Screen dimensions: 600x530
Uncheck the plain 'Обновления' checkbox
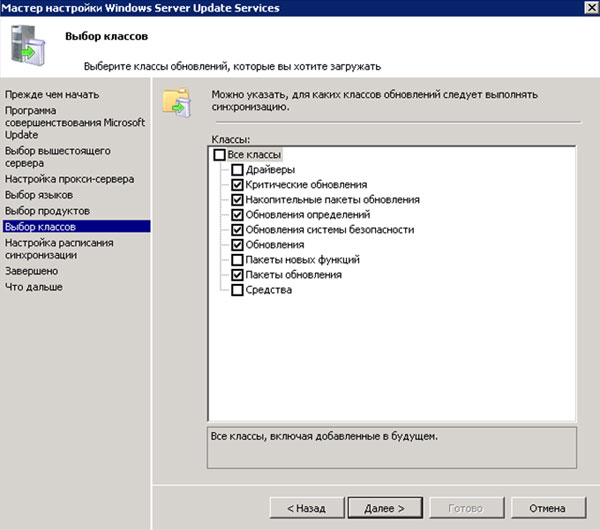coord(237,245)
